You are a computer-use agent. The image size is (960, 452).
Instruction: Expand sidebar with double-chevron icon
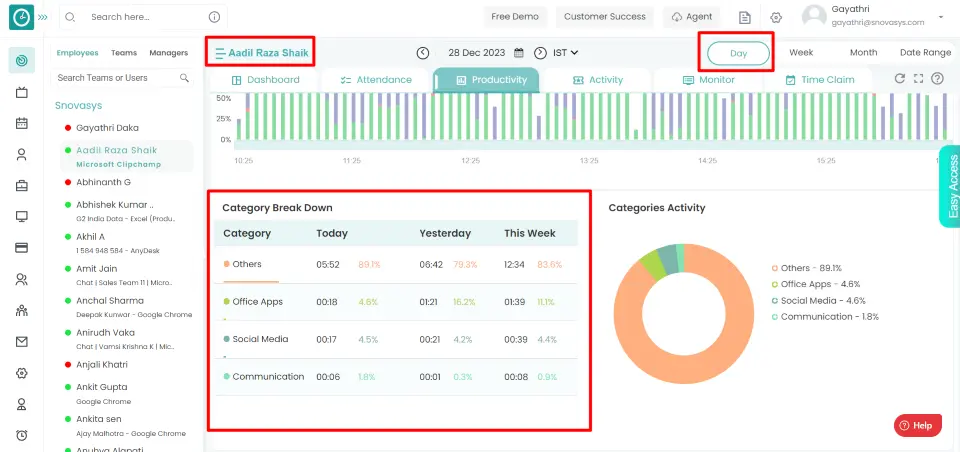pyautogui.click(x=43, y=17)
